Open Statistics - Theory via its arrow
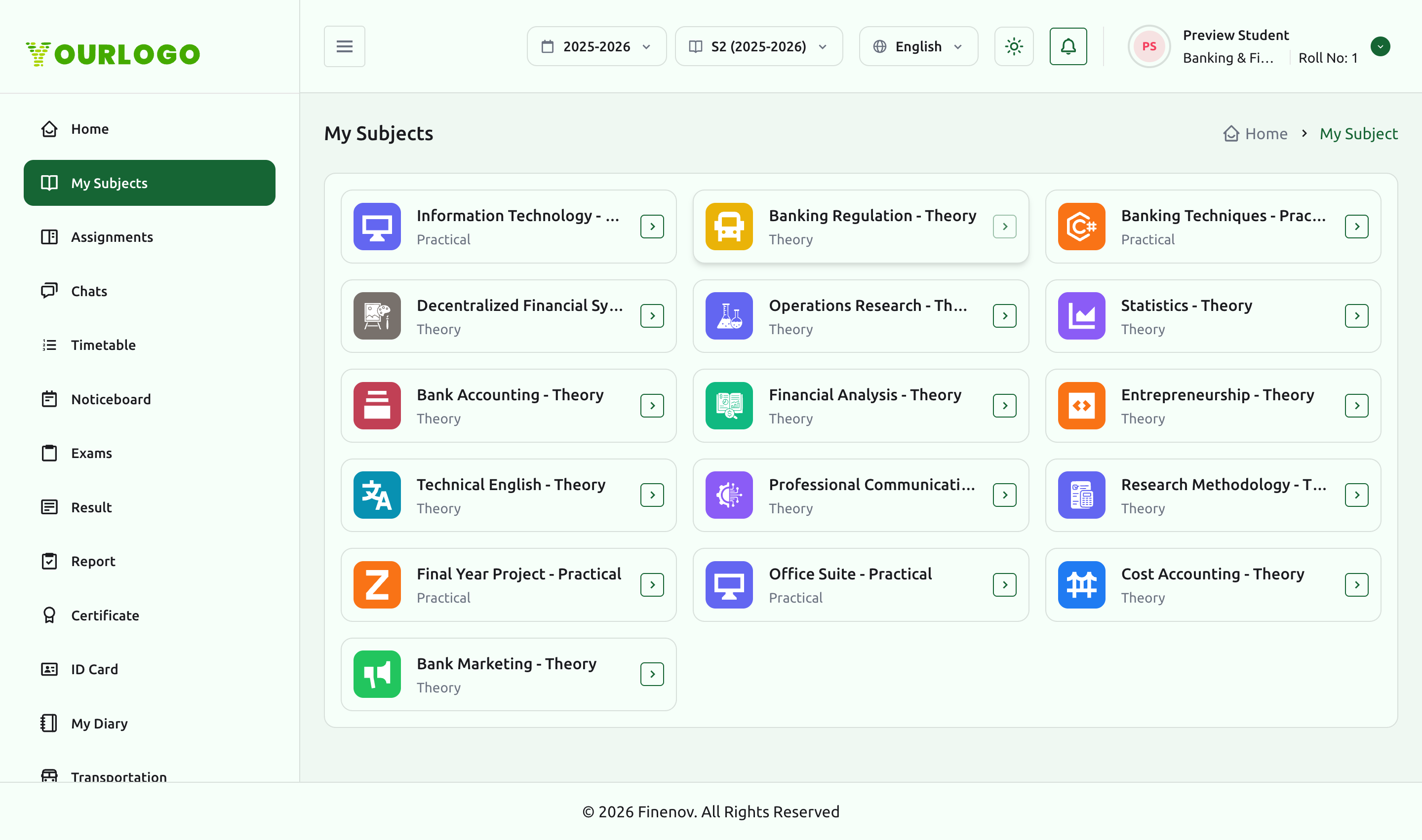 click(1356, 316)
